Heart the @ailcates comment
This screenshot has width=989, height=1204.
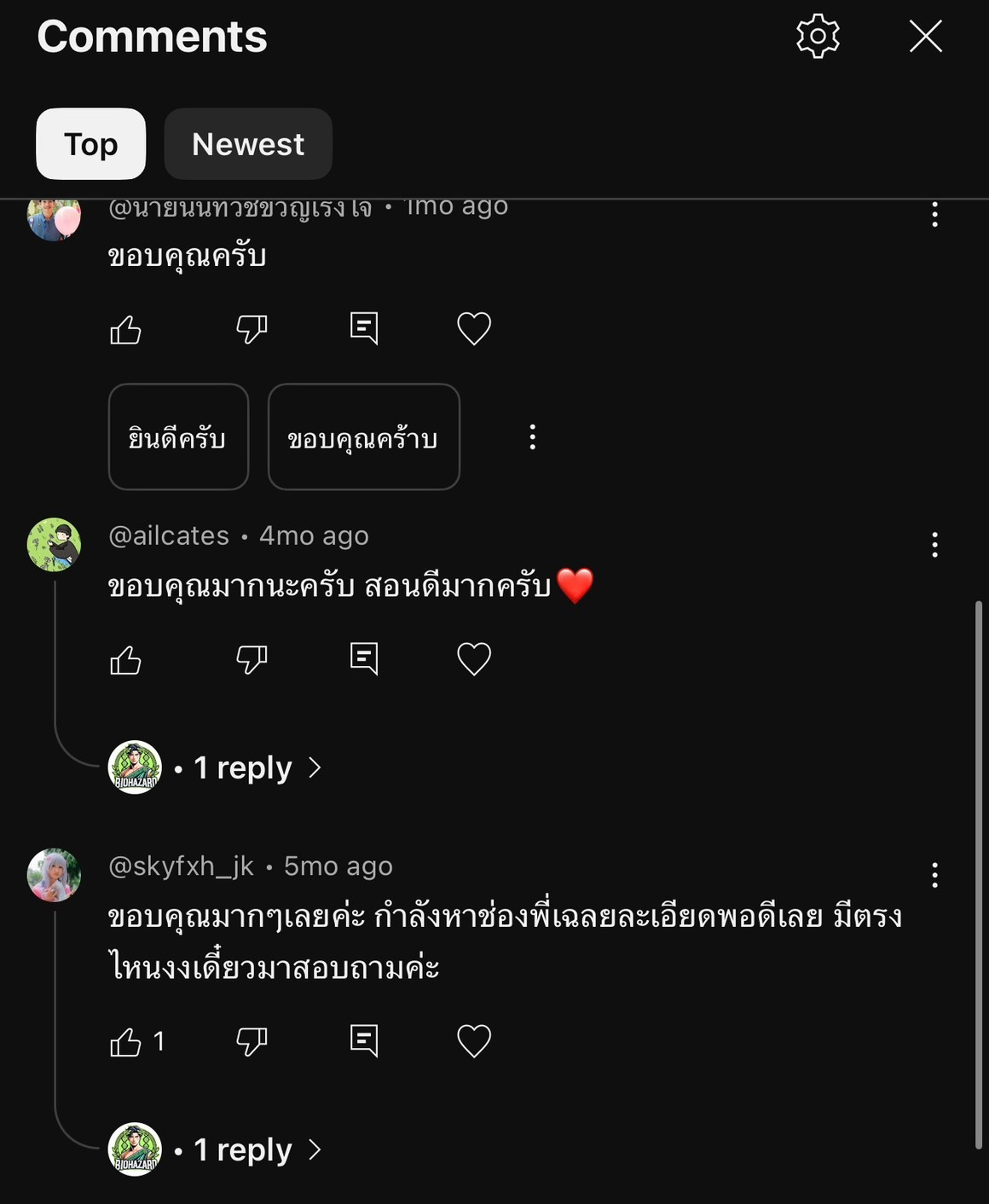click(474, 659)
